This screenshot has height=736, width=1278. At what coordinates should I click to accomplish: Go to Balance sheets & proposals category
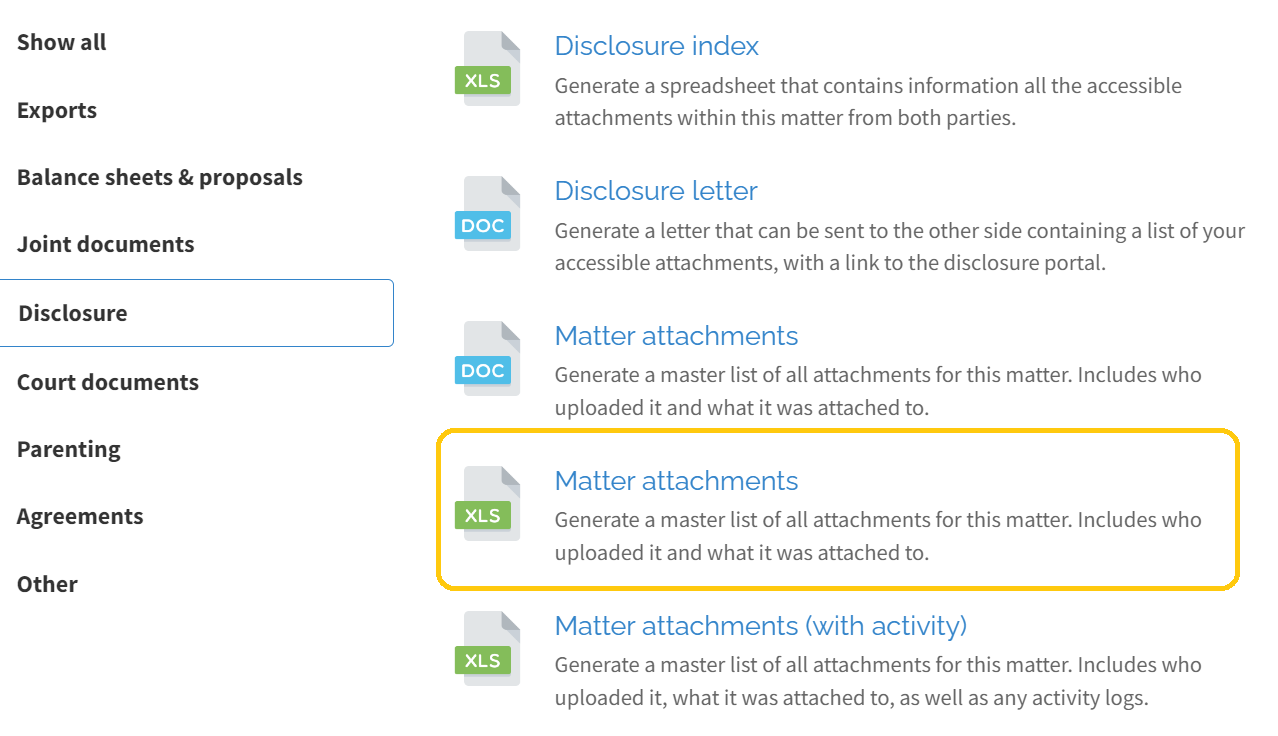click(x=160, y=177)
